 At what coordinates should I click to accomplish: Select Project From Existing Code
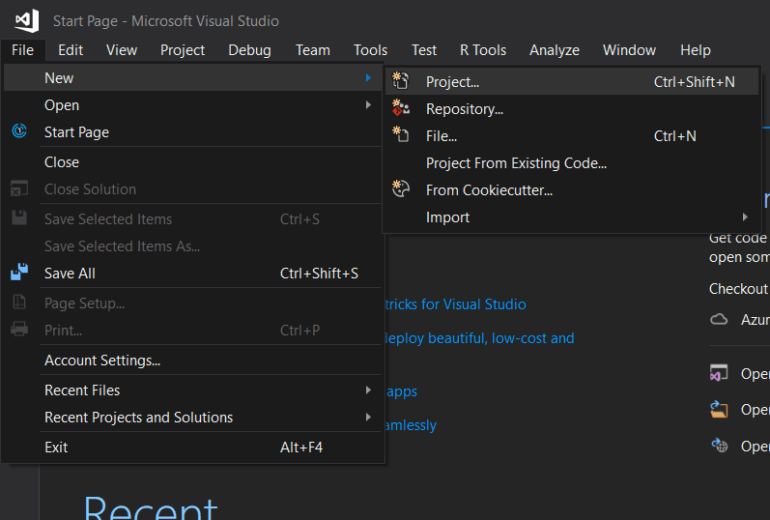(x=516, y=163)
